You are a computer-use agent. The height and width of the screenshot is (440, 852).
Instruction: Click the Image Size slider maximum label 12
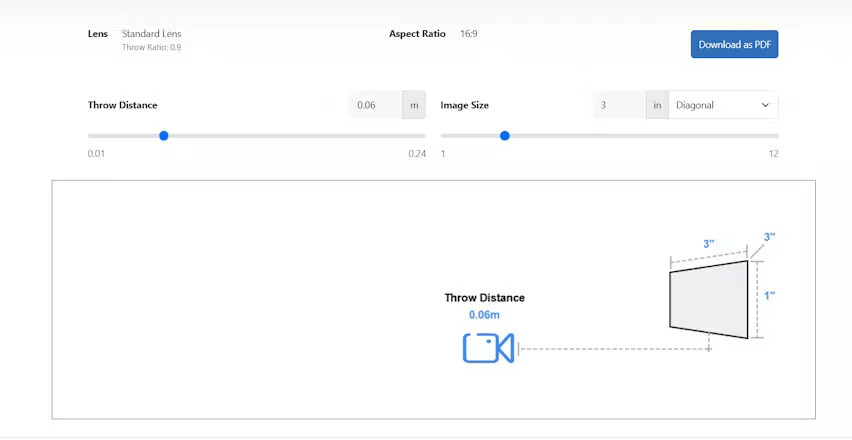pyautogui.click(x=772, y=154)
